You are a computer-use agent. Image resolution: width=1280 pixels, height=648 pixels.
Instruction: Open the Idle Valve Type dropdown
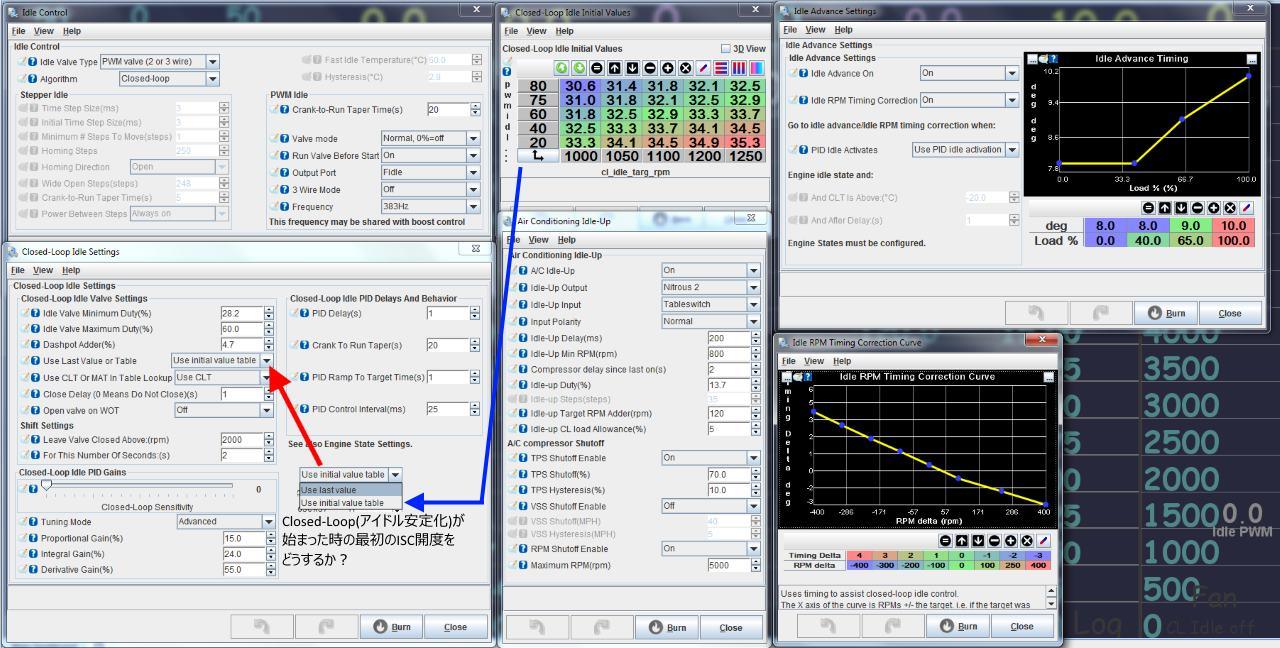pos(212,62)
